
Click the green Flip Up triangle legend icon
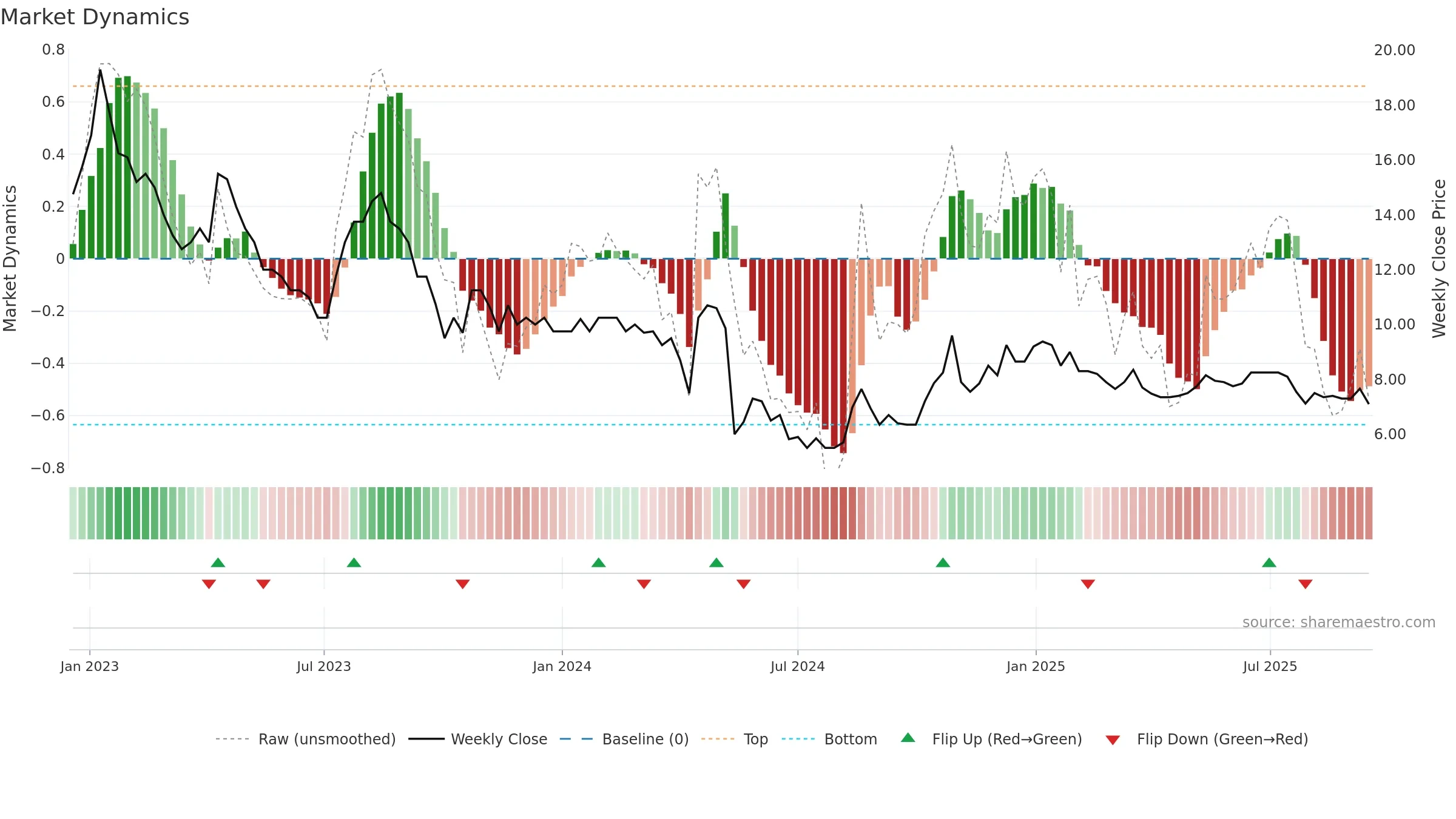coord(908,738)
